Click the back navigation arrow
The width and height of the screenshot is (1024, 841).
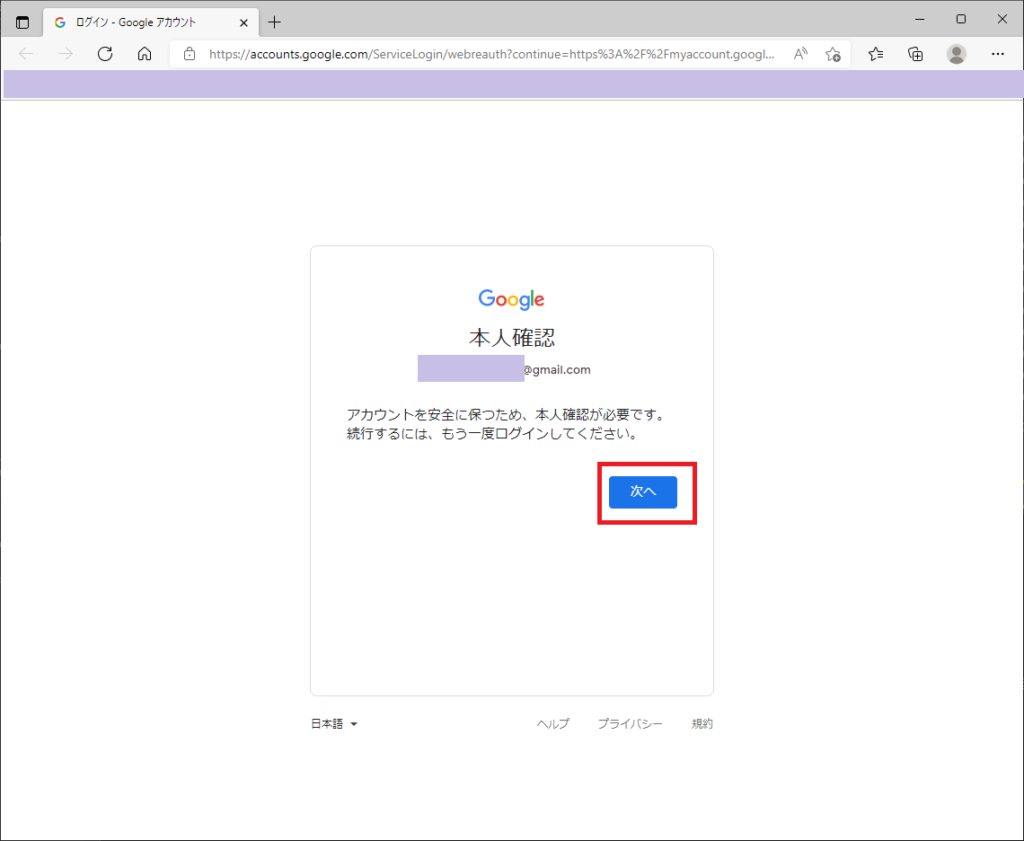(26, 54)
